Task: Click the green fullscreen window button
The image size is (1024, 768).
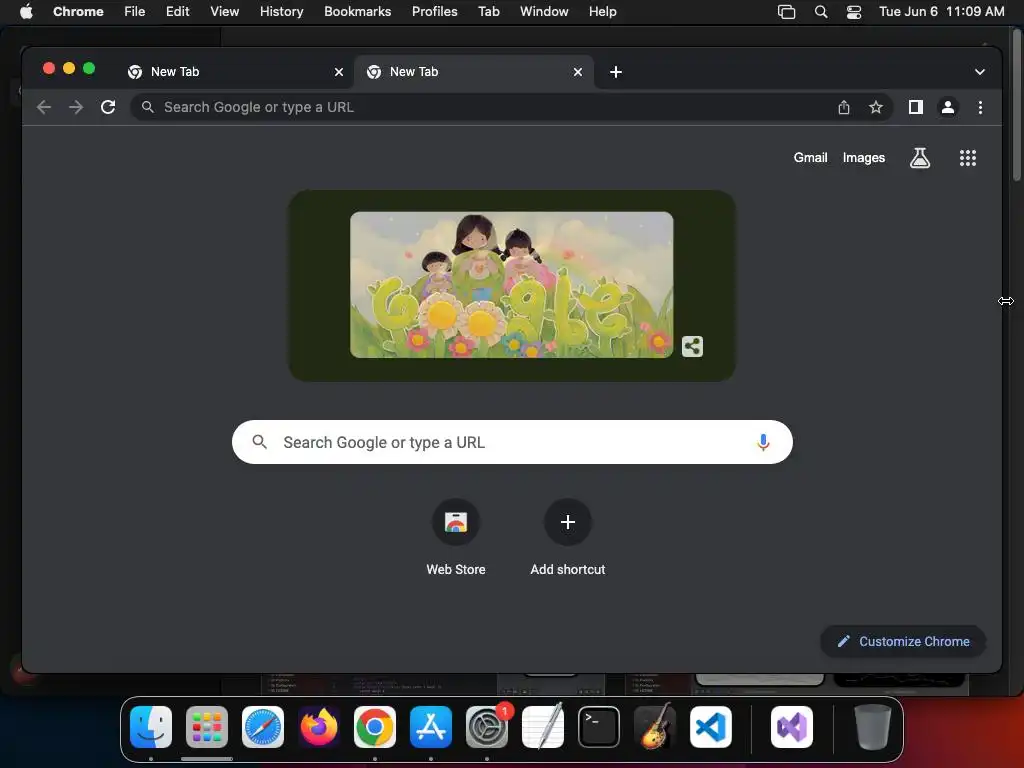Action: tap(89, 69)
